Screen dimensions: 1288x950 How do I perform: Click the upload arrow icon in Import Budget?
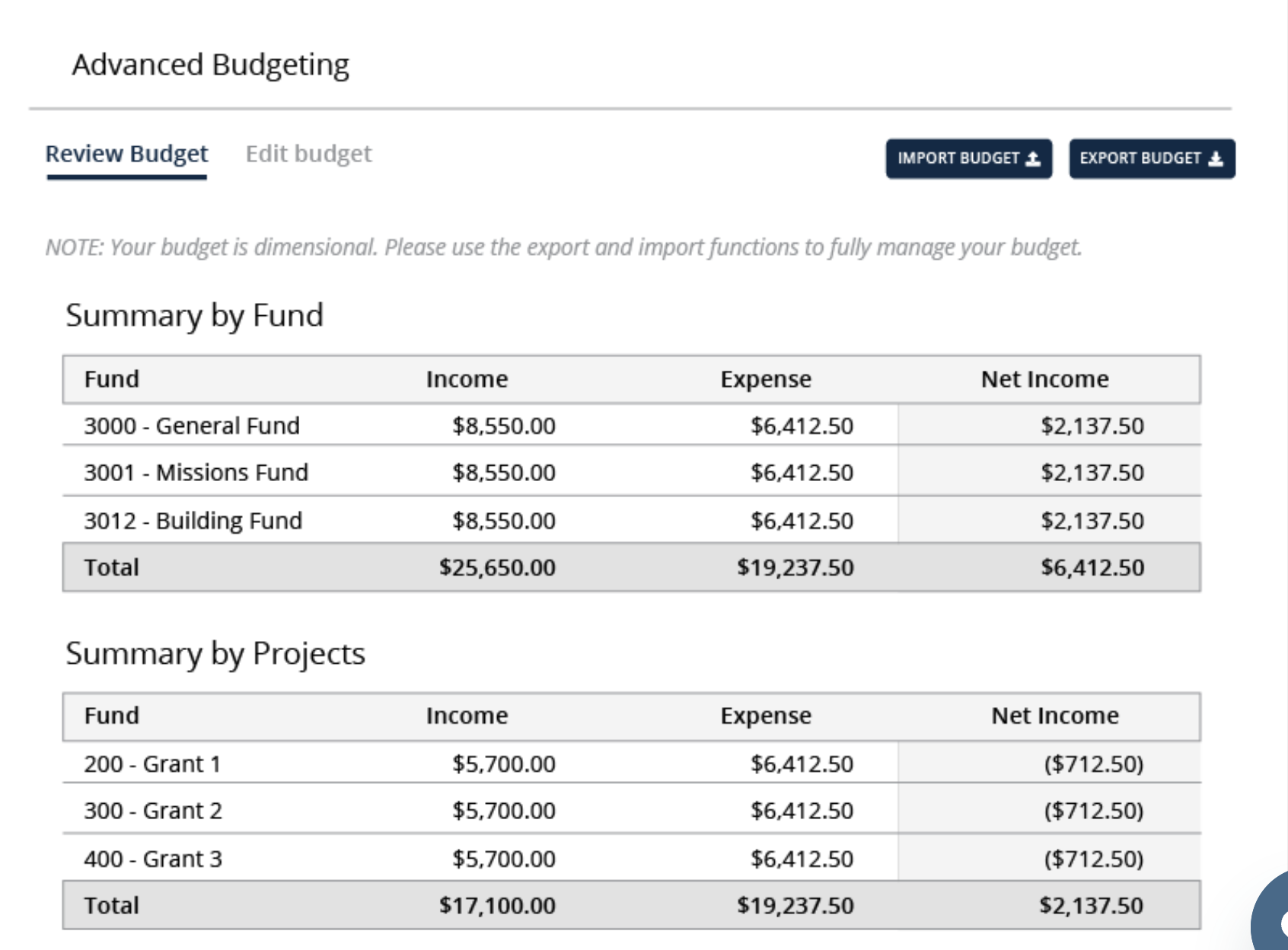(1033, 158)
